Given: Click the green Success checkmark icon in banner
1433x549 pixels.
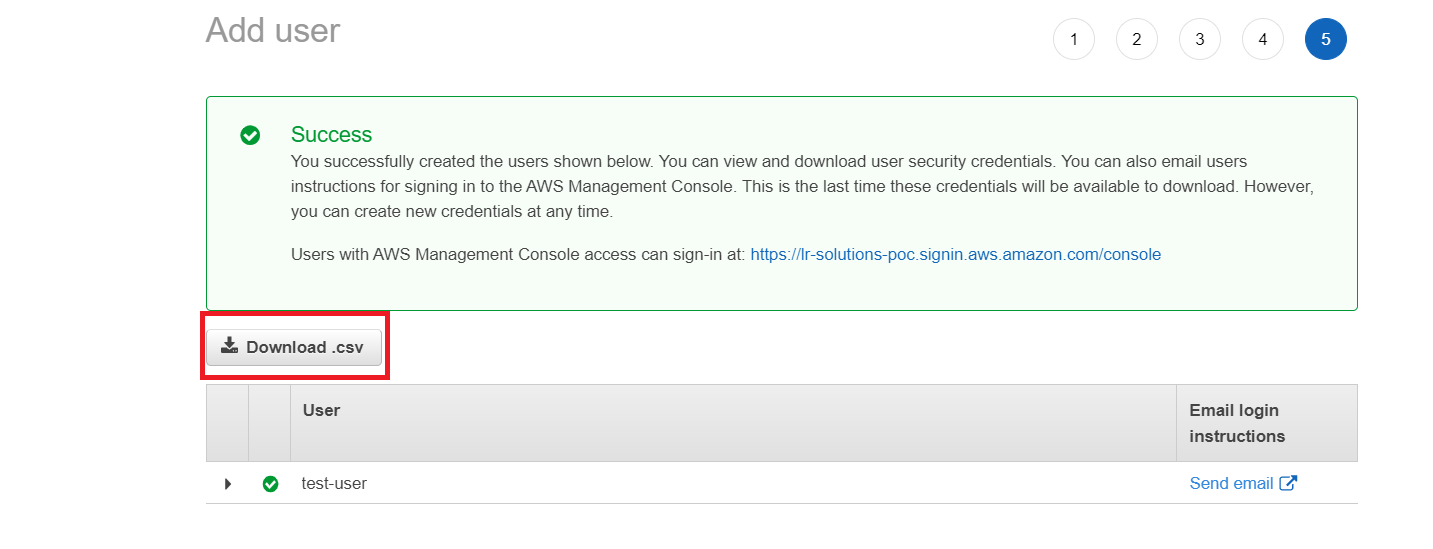Looking at the screenshot, I should coord(250,135).
